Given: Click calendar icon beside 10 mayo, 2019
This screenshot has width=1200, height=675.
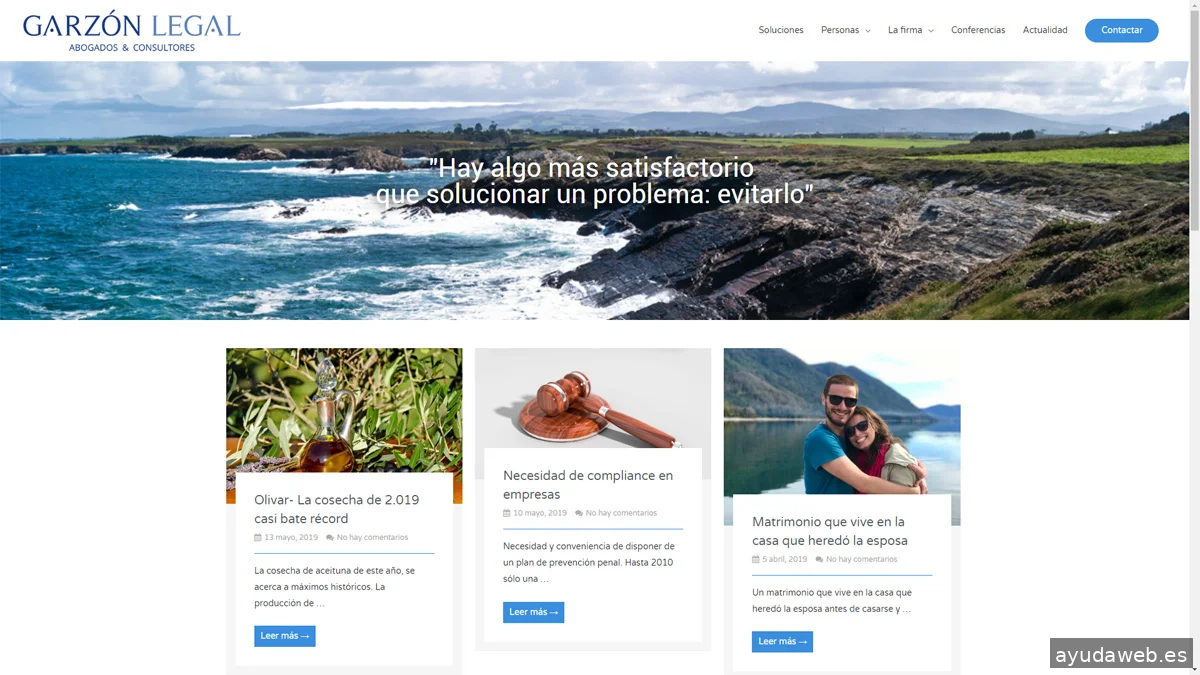Looking at the screenshot, I should pyautogui.click(x=507, y=513).
